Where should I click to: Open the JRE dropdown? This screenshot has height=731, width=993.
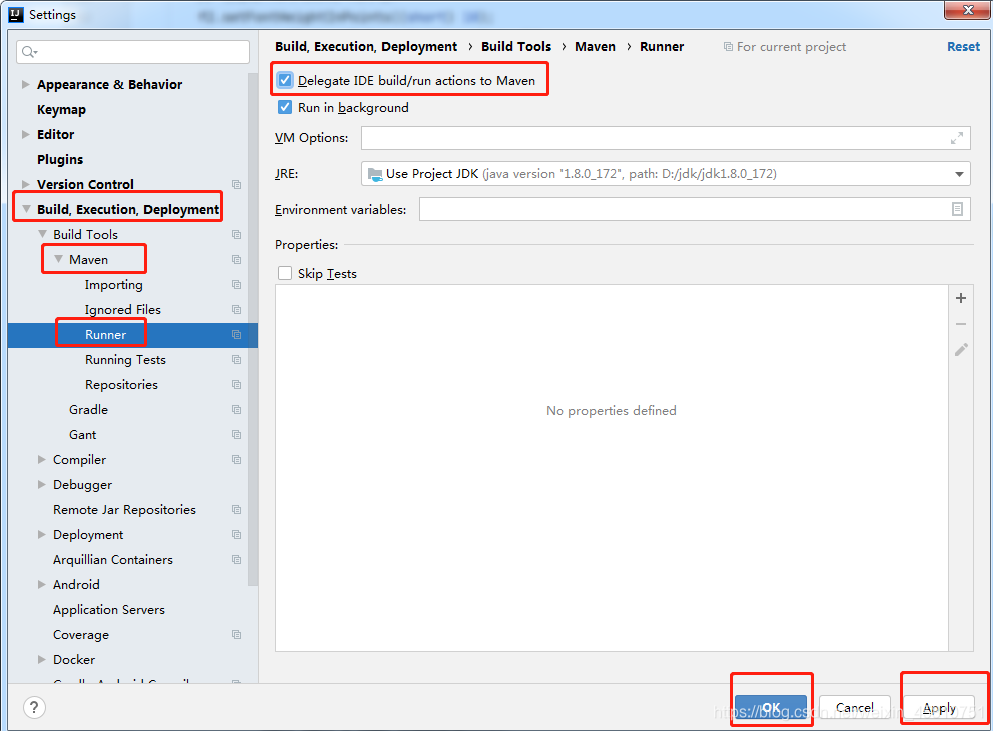[x=959, y=174]
